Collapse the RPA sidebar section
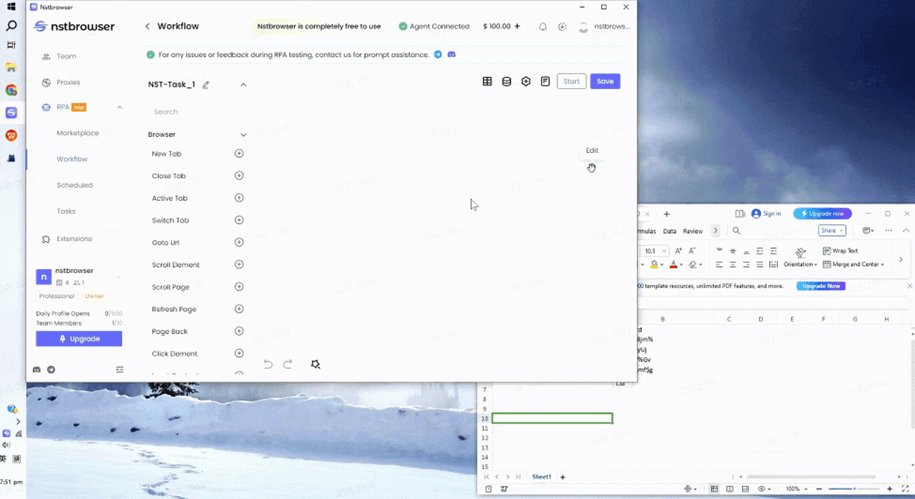The image size is (915, 499). [x=120, y=107]
